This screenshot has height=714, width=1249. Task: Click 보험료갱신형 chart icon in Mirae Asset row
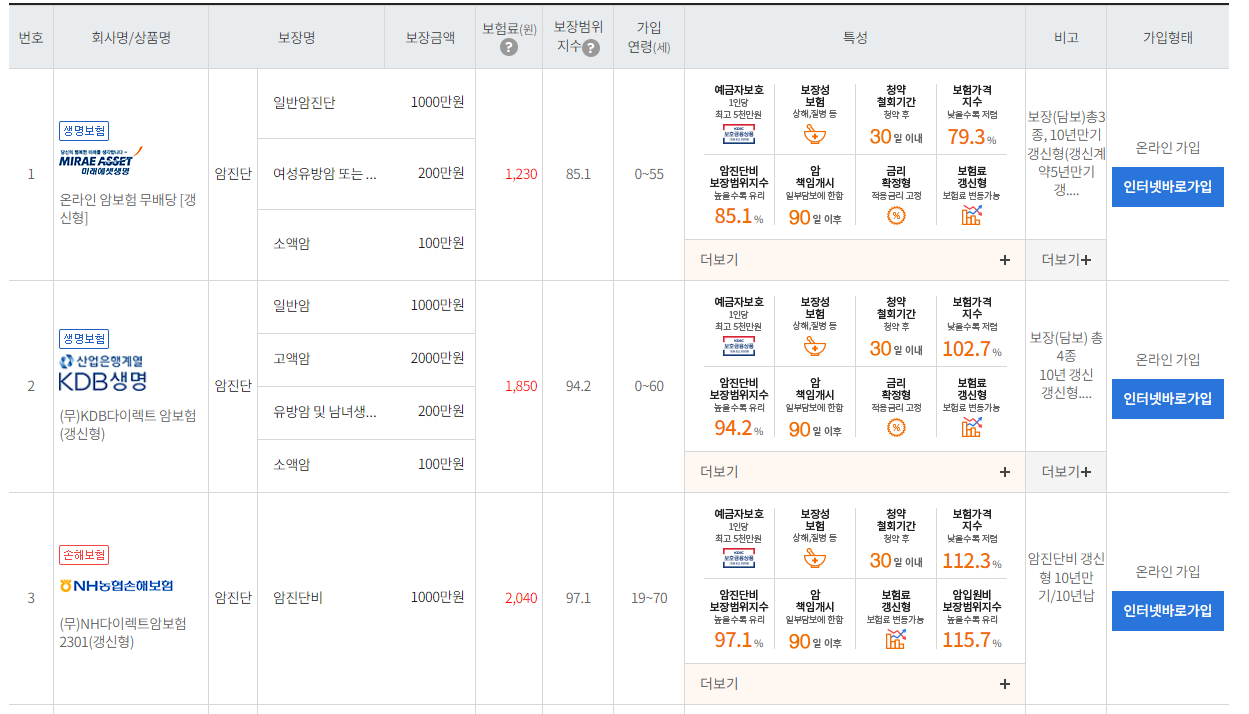972,215
